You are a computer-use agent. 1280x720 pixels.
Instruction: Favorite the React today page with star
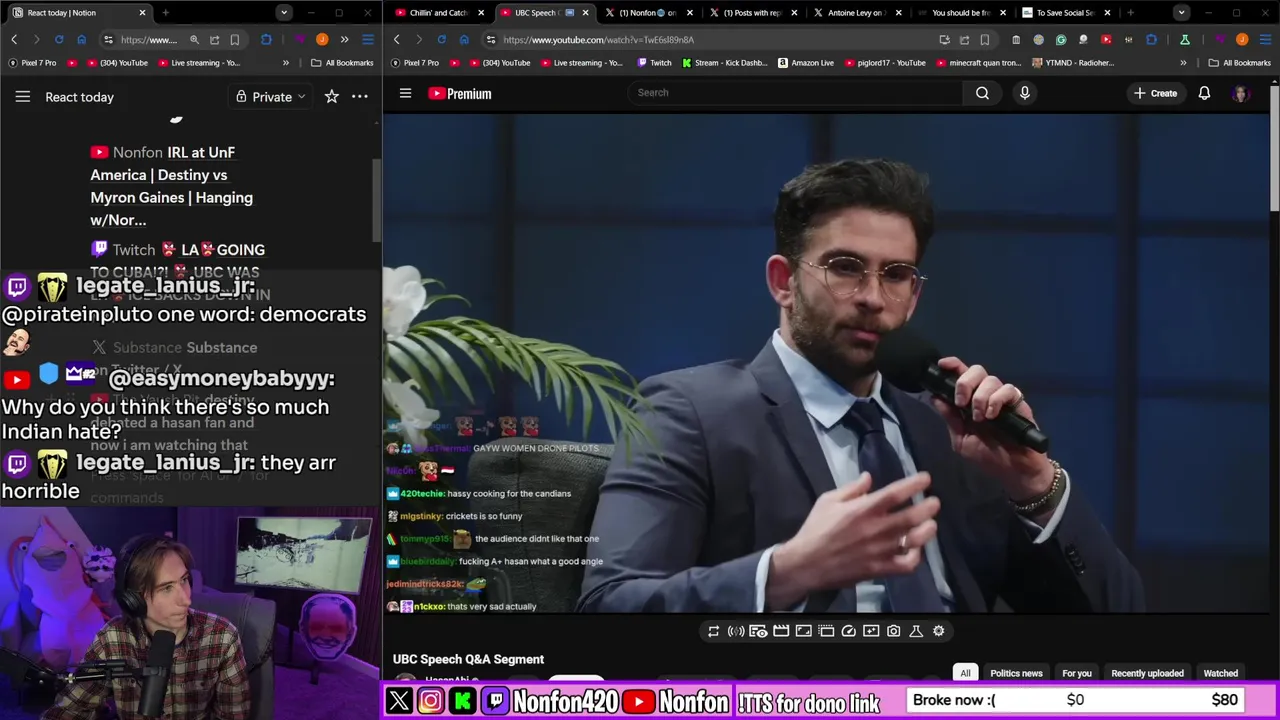tap(331, 97)
